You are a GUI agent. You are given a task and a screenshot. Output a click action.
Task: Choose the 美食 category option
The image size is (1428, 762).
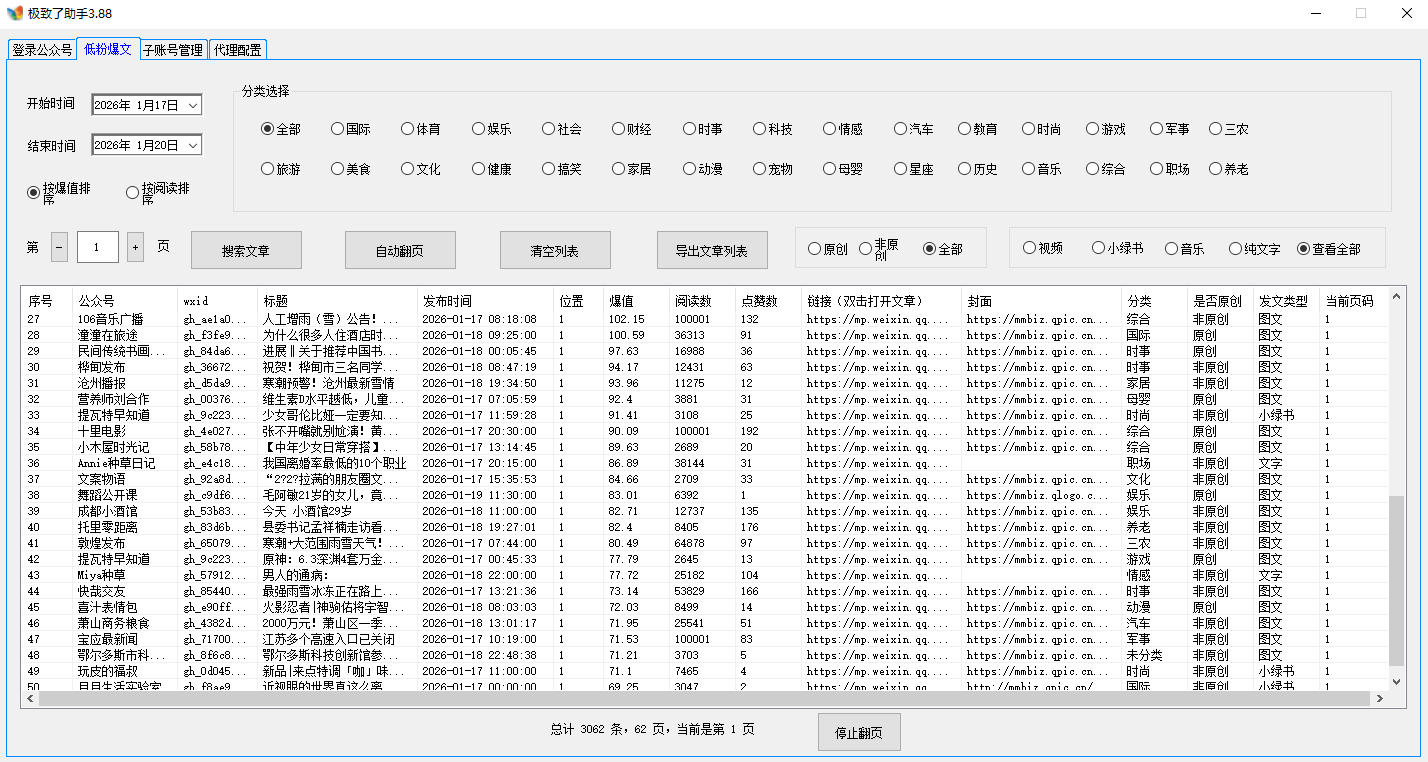click(338, 169)
